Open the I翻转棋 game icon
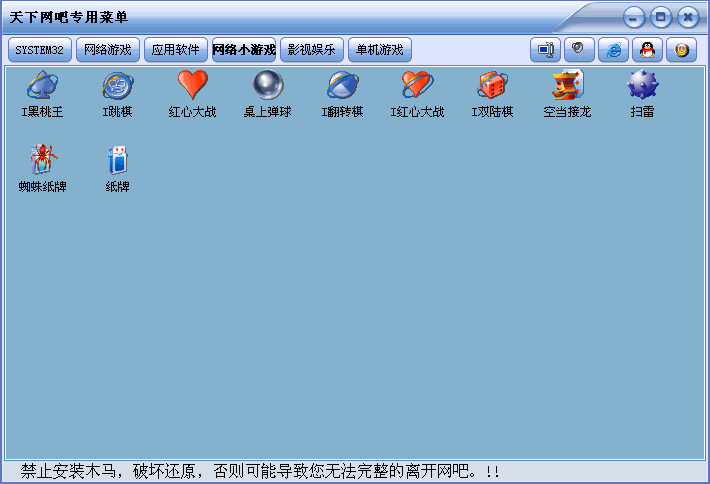The height and width of the screenshot is (484, 710). (342, 87)
